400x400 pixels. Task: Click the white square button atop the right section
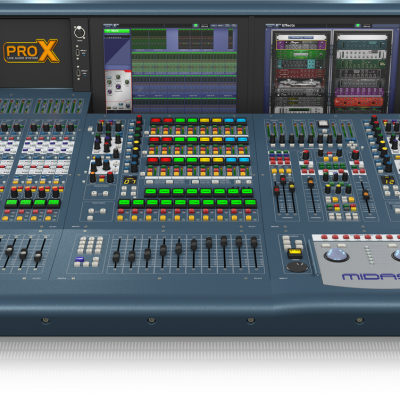click(x=323, y=124)
